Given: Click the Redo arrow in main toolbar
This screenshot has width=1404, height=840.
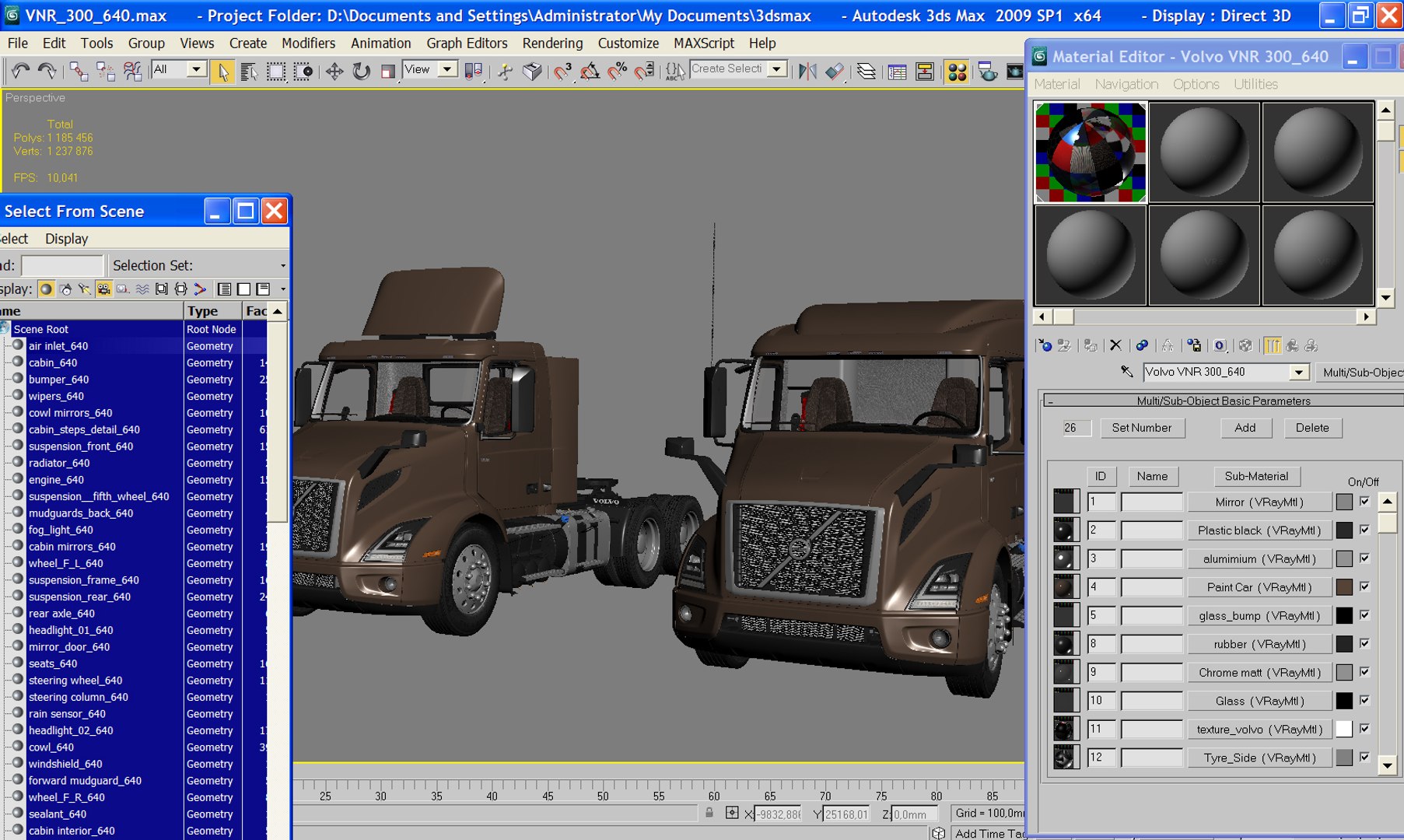Looking at the screenshot, I should [47, 72].
